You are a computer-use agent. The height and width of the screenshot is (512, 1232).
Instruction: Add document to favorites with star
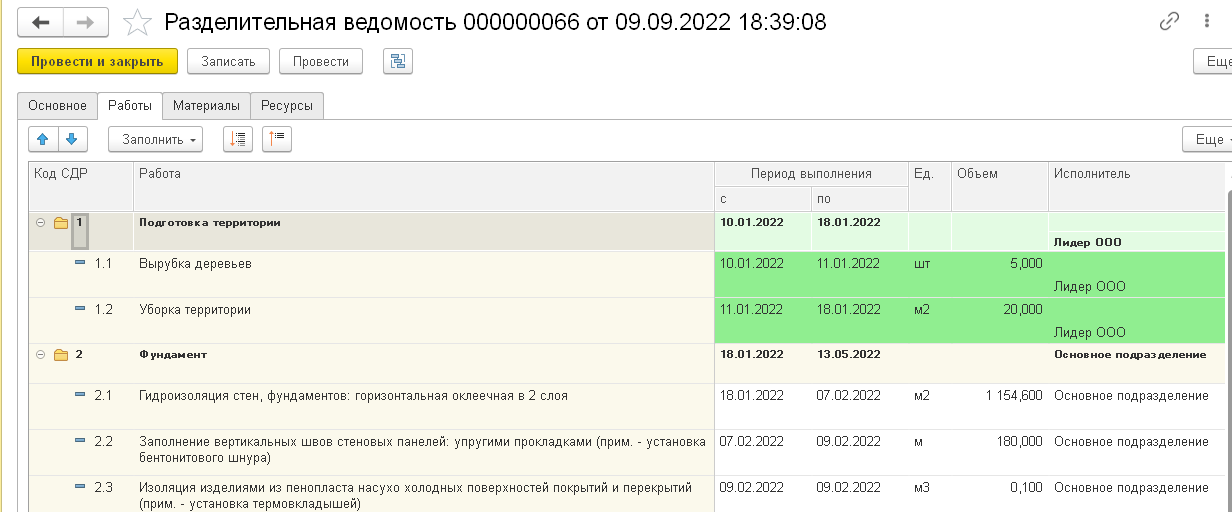[137, 22]
